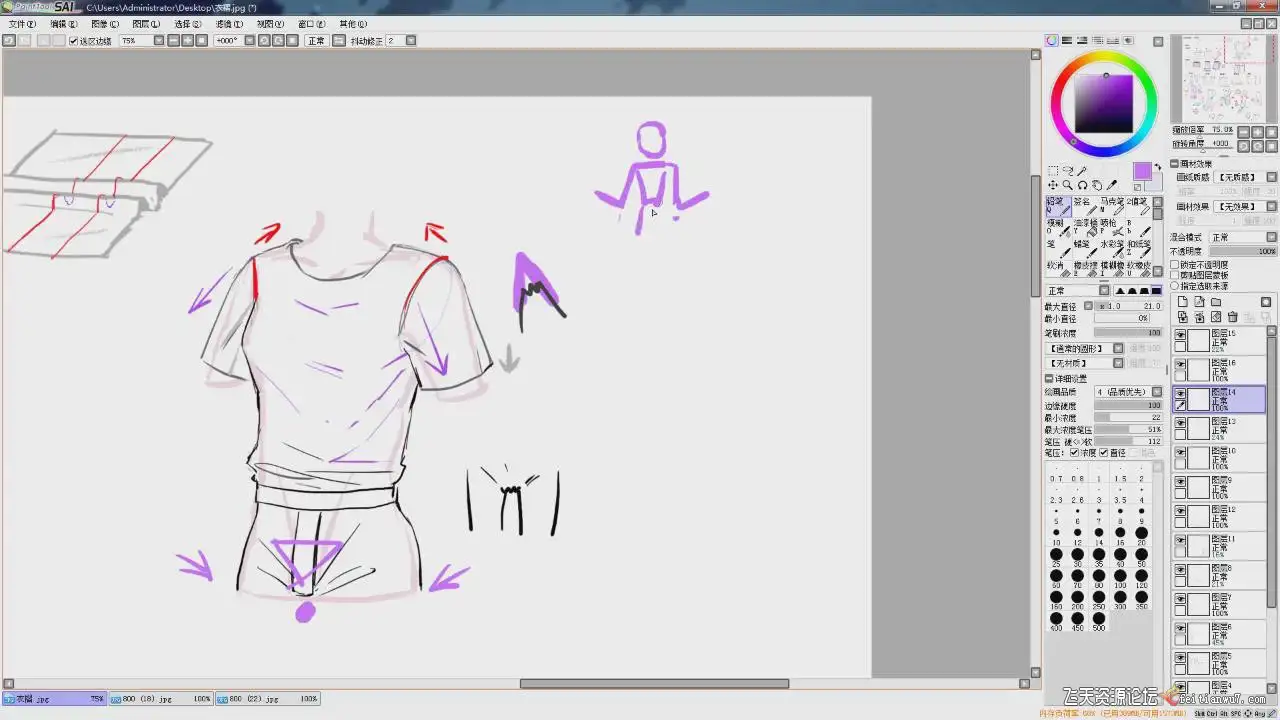
Task: Choose the 喷枪 airbrush tool
Action: click(1112, 228)
